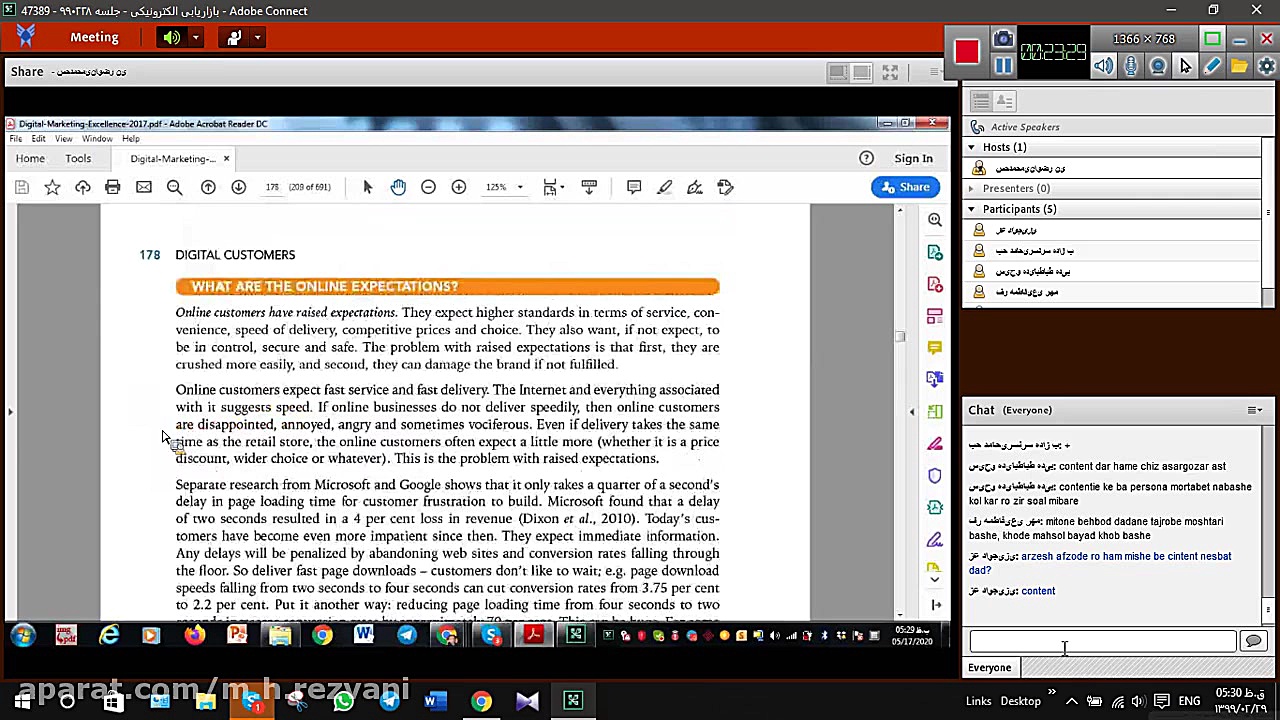Choose the Hand pan tool in Acrobat

point(398,187)
